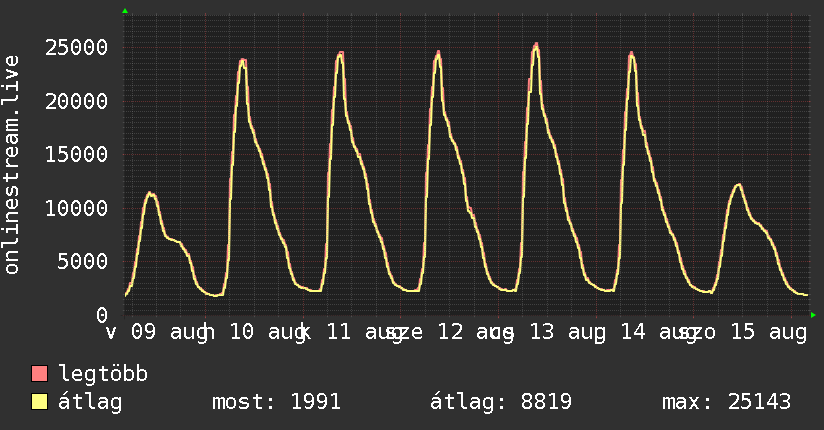The width and height of the screenshot is (824, 430).
Task: Click the yellow átlag legend swatch
Action: coord(39,402)
